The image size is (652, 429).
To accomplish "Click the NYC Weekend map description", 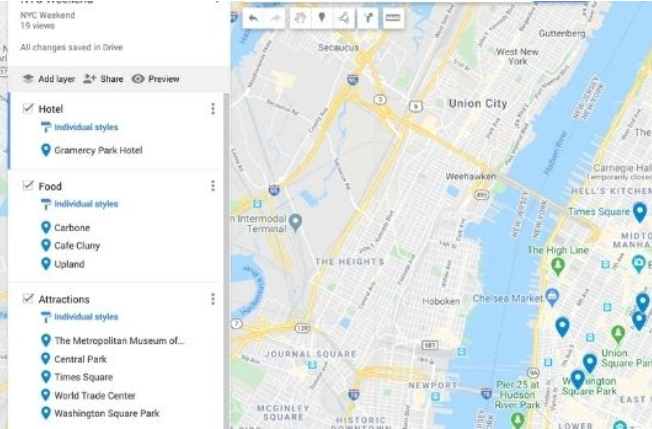I will click(x=47, y=15).
